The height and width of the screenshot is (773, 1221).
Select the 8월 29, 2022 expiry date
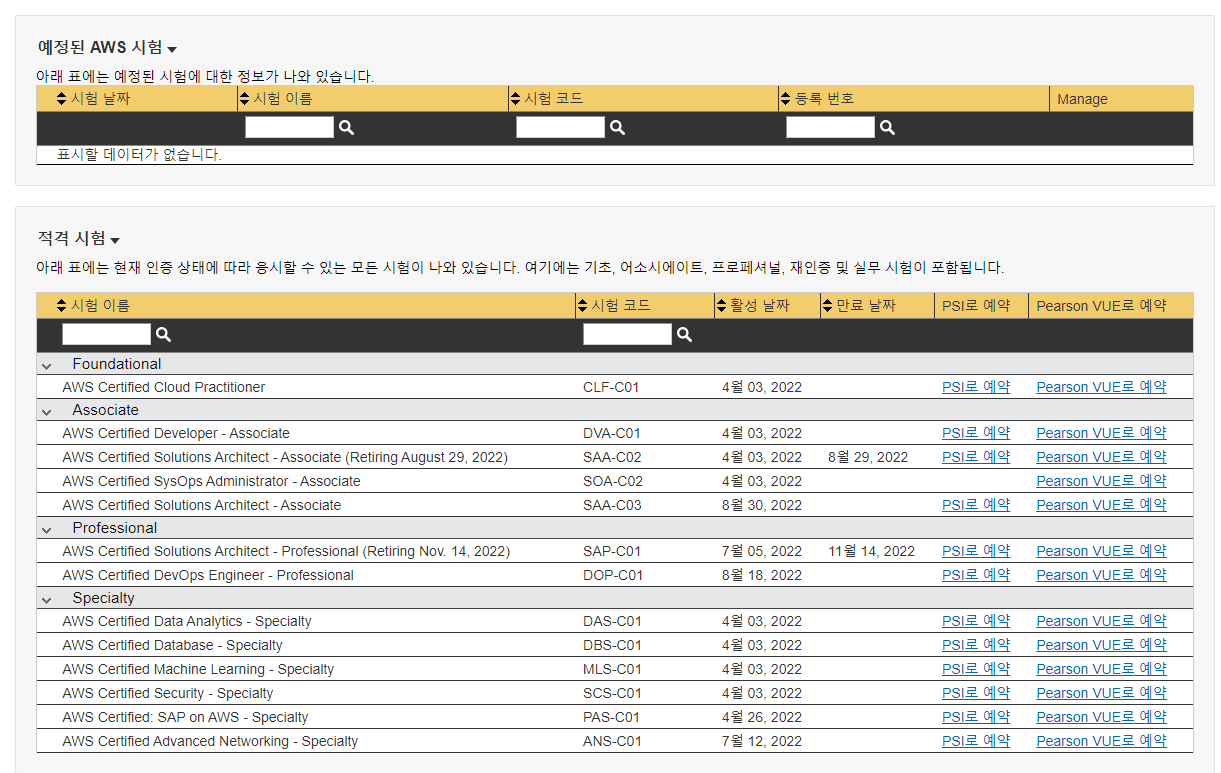pyautogui.click(x=868, y=457)
